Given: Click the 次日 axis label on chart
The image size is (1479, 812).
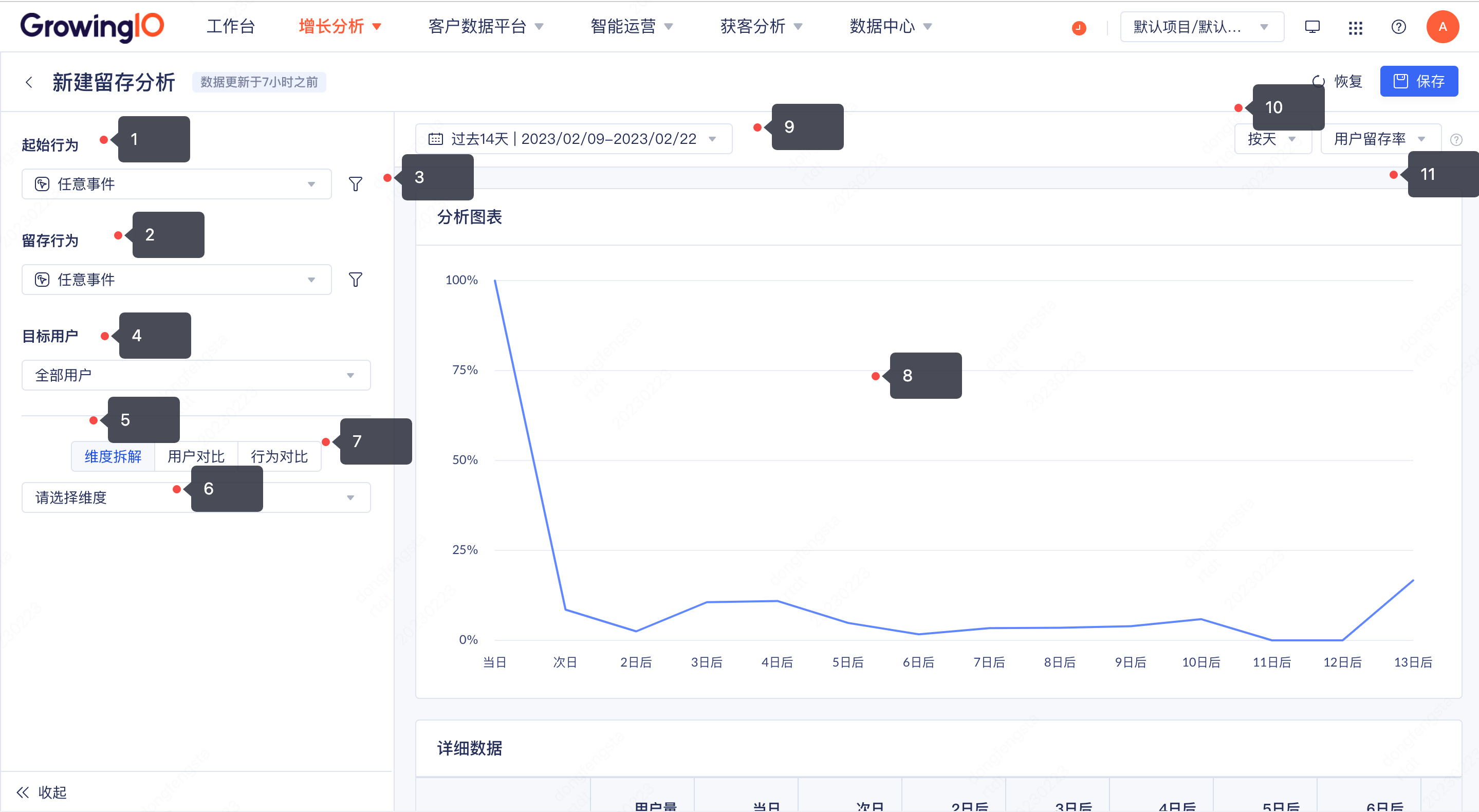Looking at the screenshot, I should click(x=565, y=662).
